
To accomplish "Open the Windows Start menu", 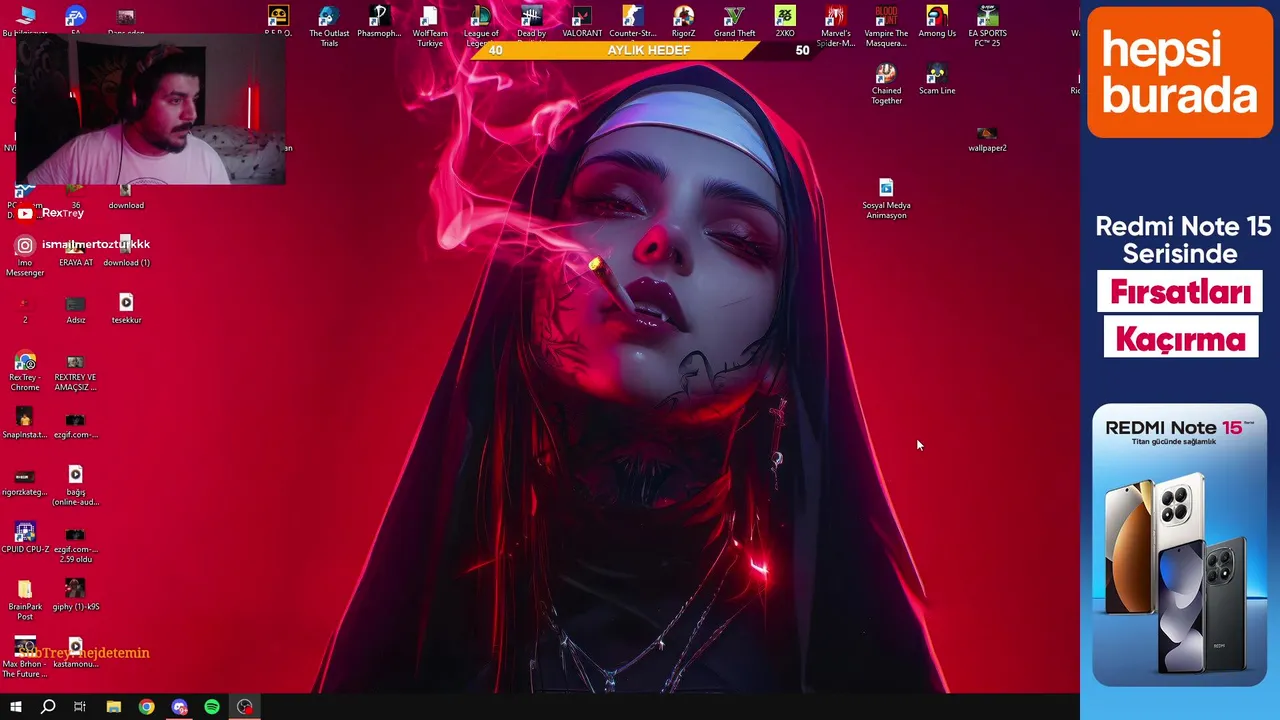I will pyautogui.click(x=16, y=707).
